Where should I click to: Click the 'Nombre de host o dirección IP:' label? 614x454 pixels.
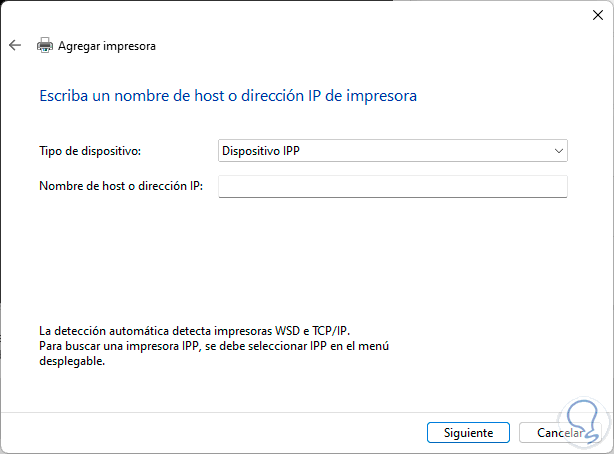120,186
